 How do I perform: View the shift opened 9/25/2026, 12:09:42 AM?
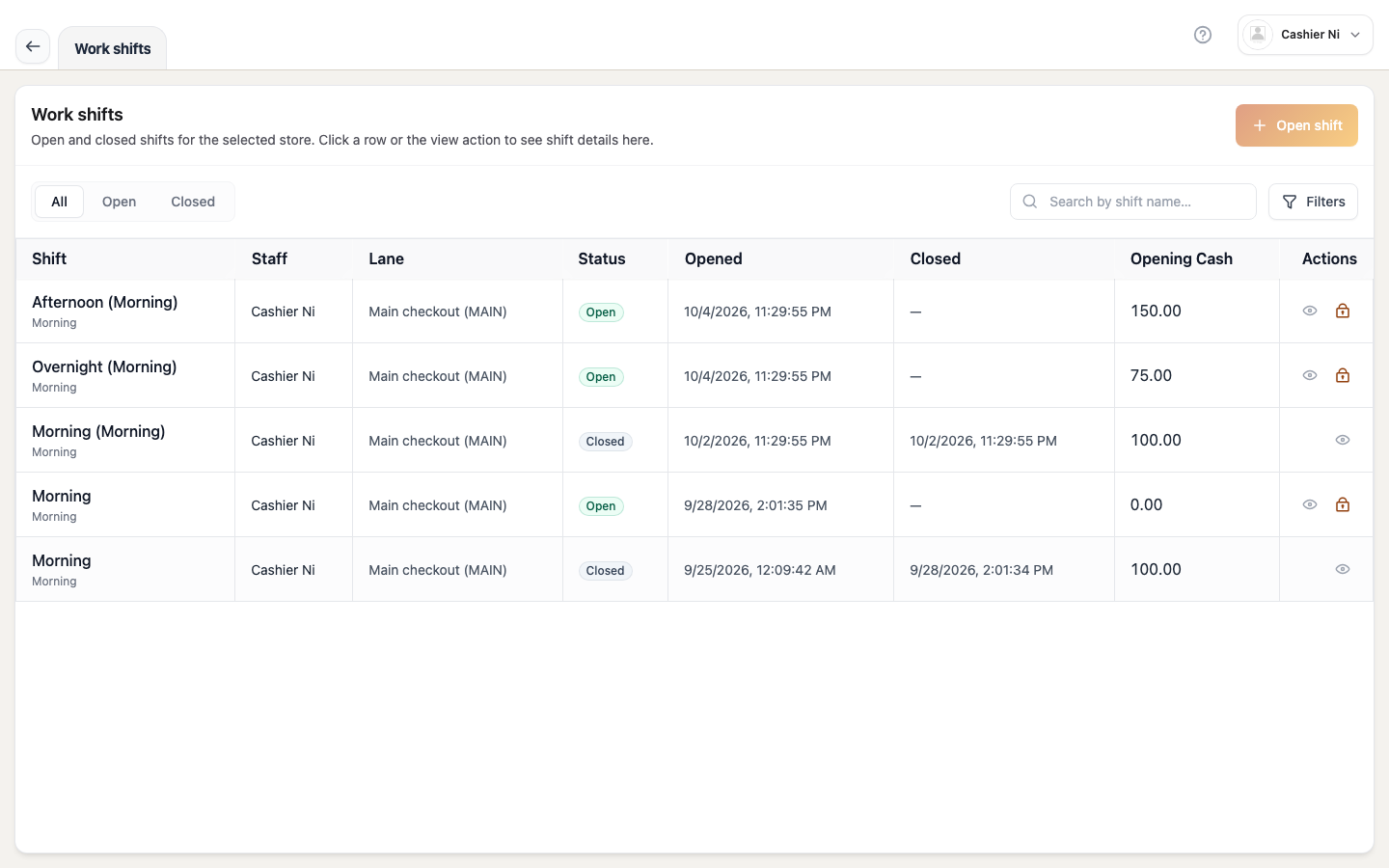pyautogui.click(x=1343, y=569)
